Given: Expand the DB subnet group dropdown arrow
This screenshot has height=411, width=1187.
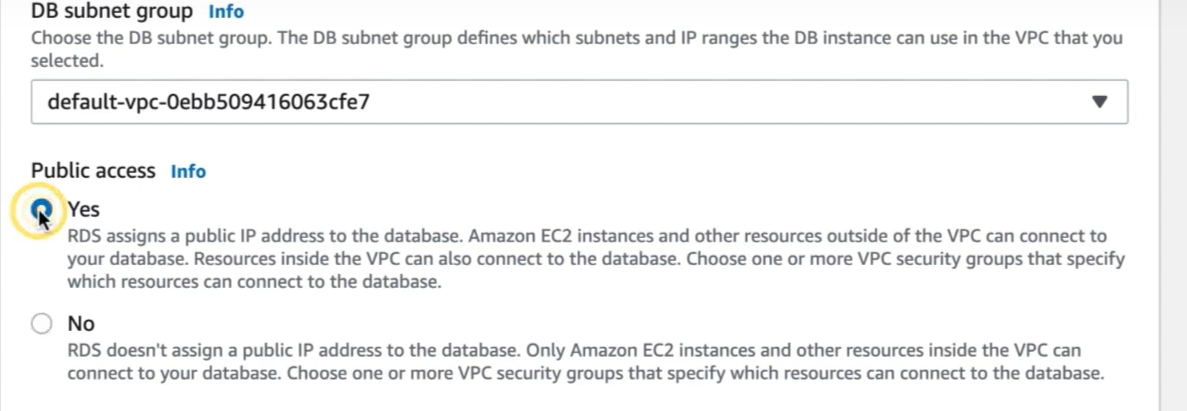Looking at the screenshot, I should click(1100, 101).
